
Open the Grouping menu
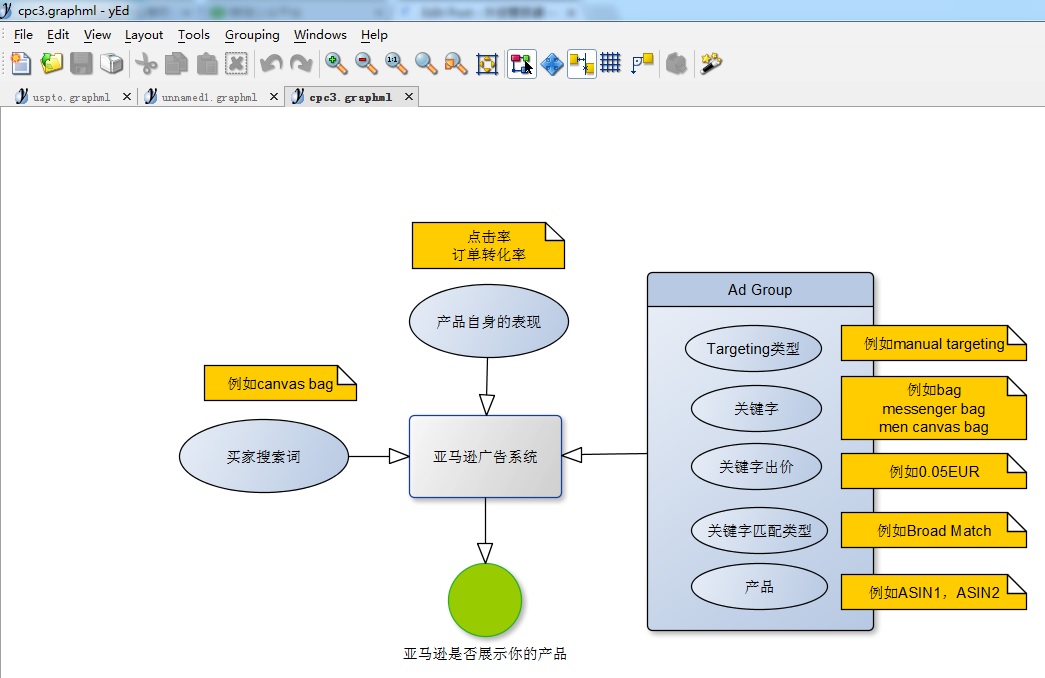(x=252, y=35)
